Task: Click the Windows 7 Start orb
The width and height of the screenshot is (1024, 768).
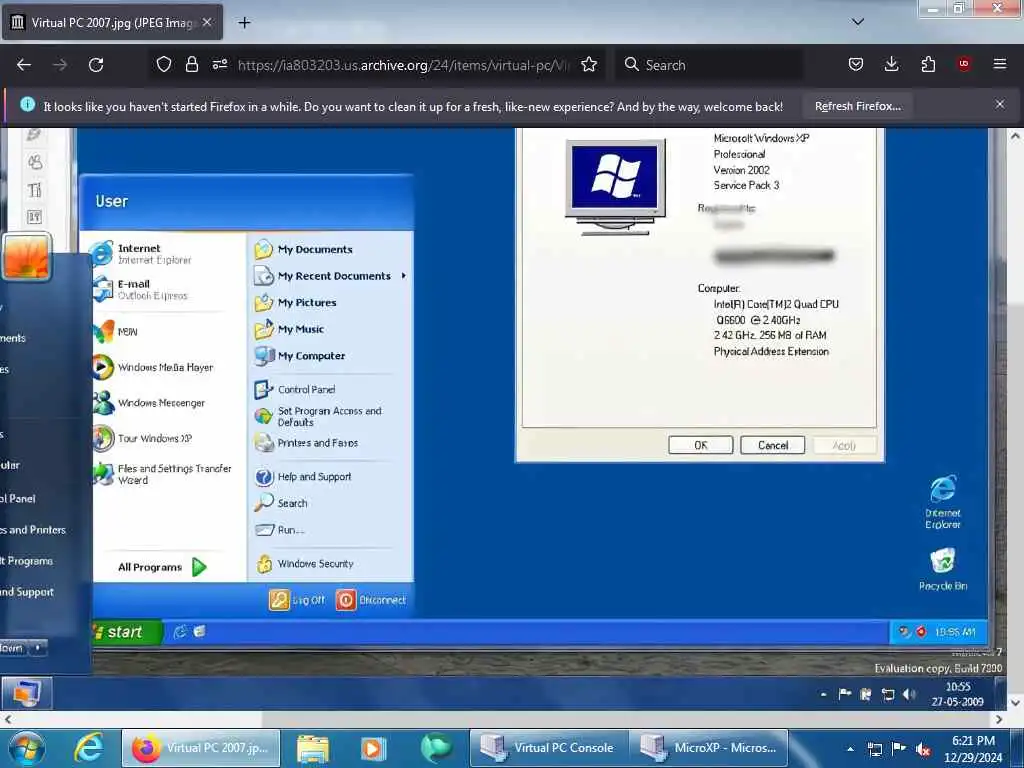Action: [27, 748]
